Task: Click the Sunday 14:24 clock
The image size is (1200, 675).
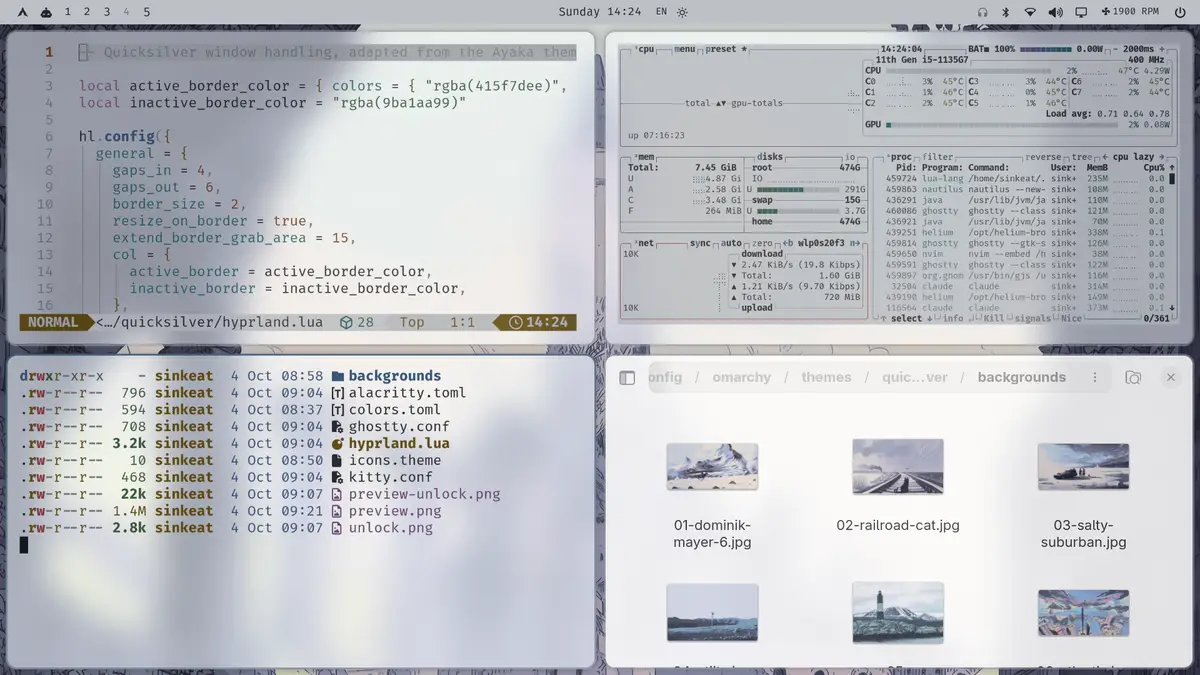Action: [600, 12]
